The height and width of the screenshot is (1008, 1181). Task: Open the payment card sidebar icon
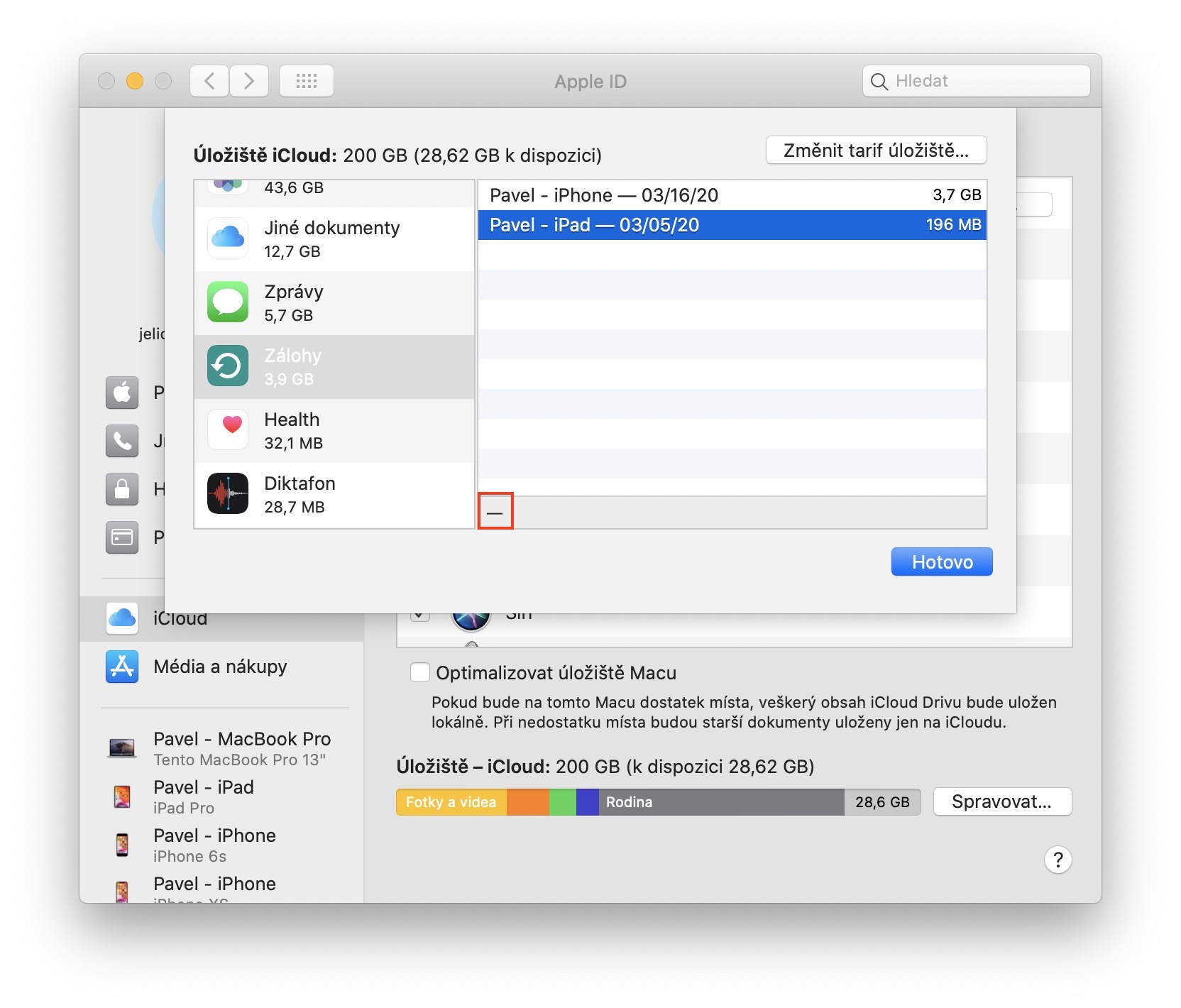[122, 537]
